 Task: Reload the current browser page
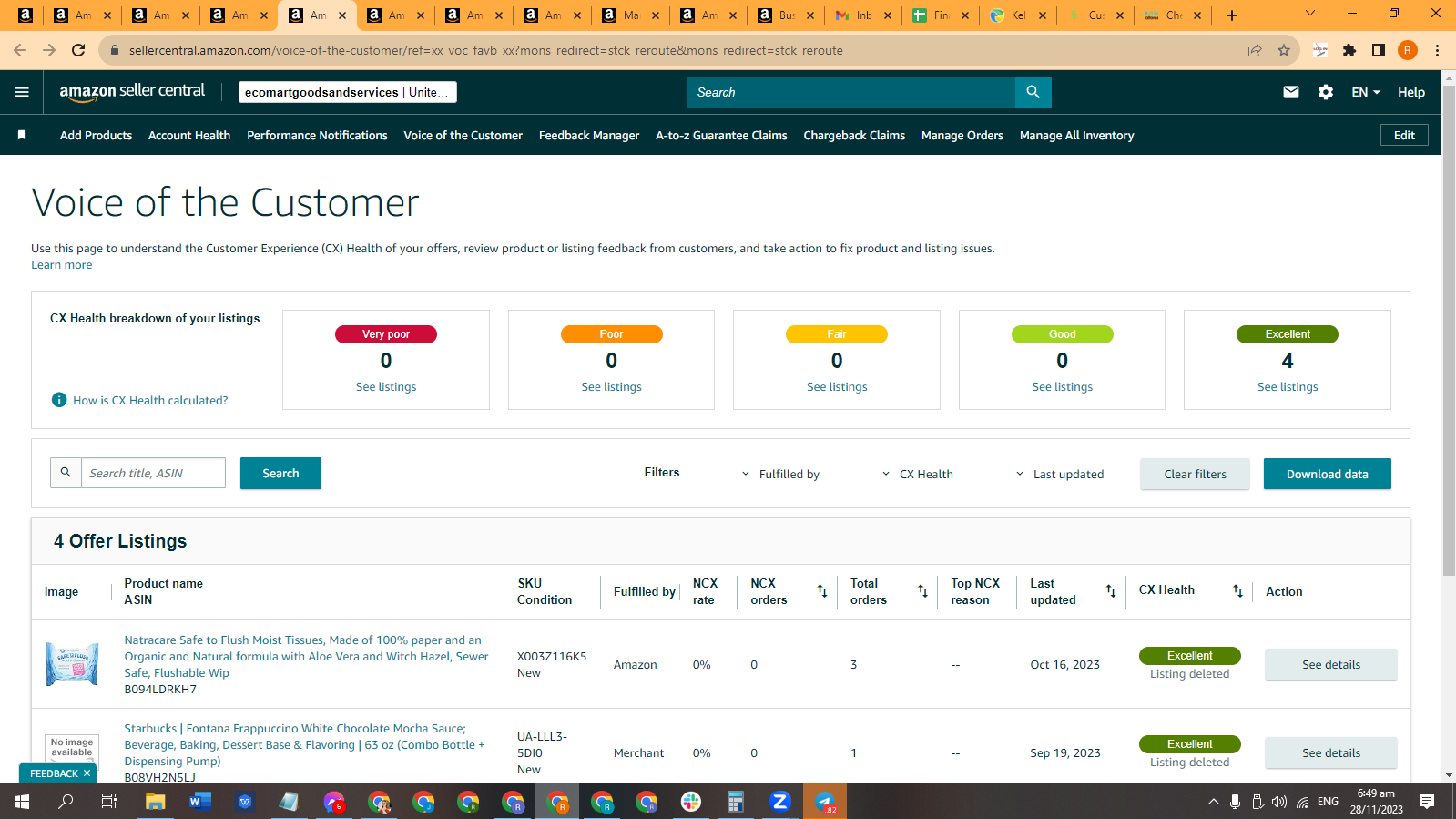coord(78,50)
